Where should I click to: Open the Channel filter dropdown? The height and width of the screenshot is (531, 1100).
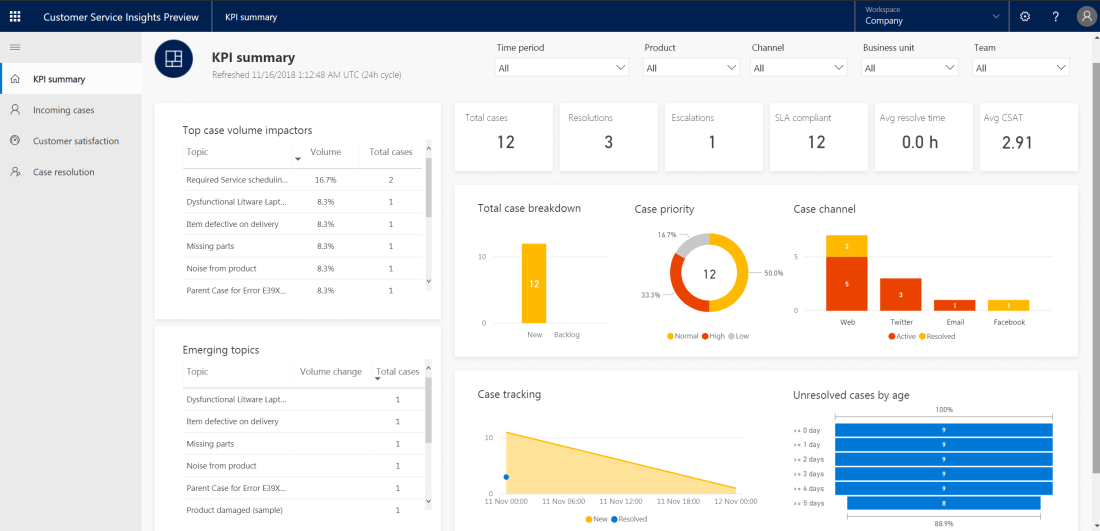point(799,68)
